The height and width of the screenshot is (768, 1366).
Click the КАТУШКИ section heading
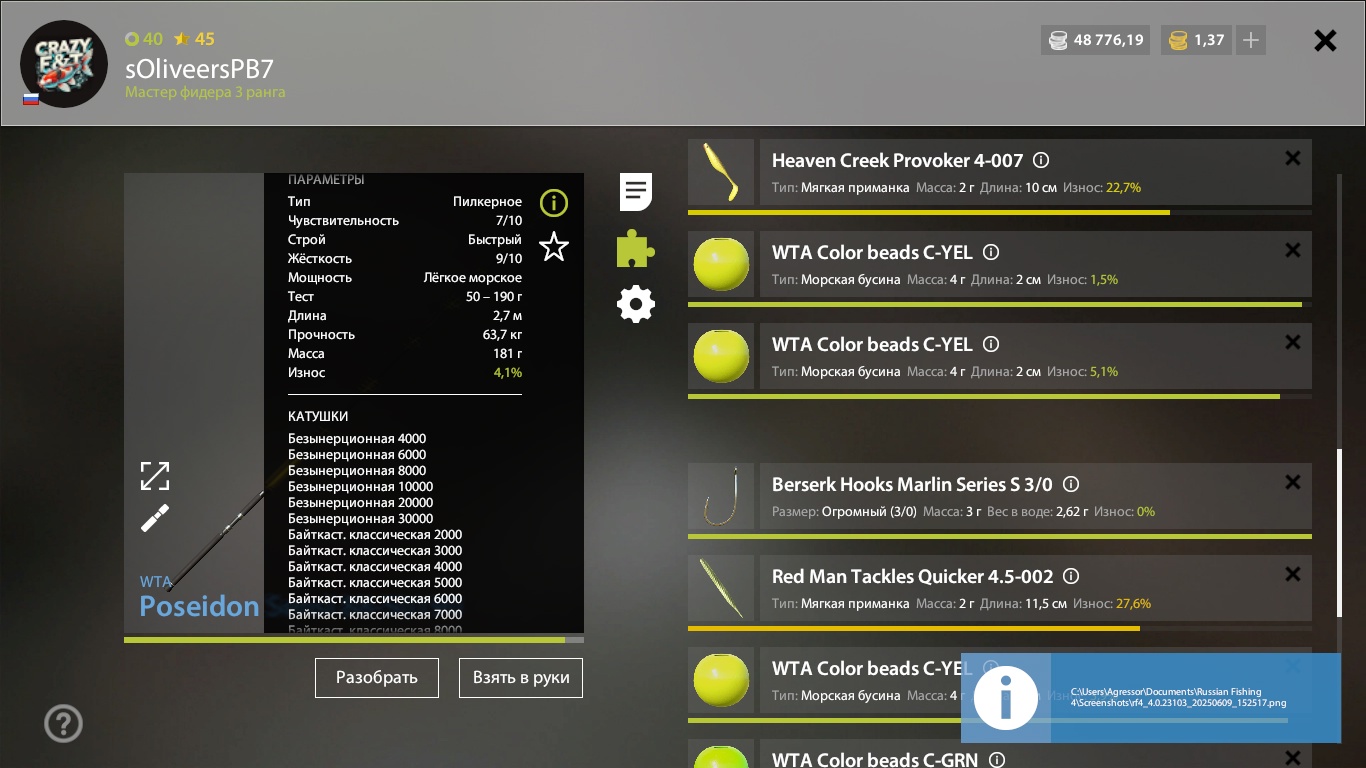318,416
